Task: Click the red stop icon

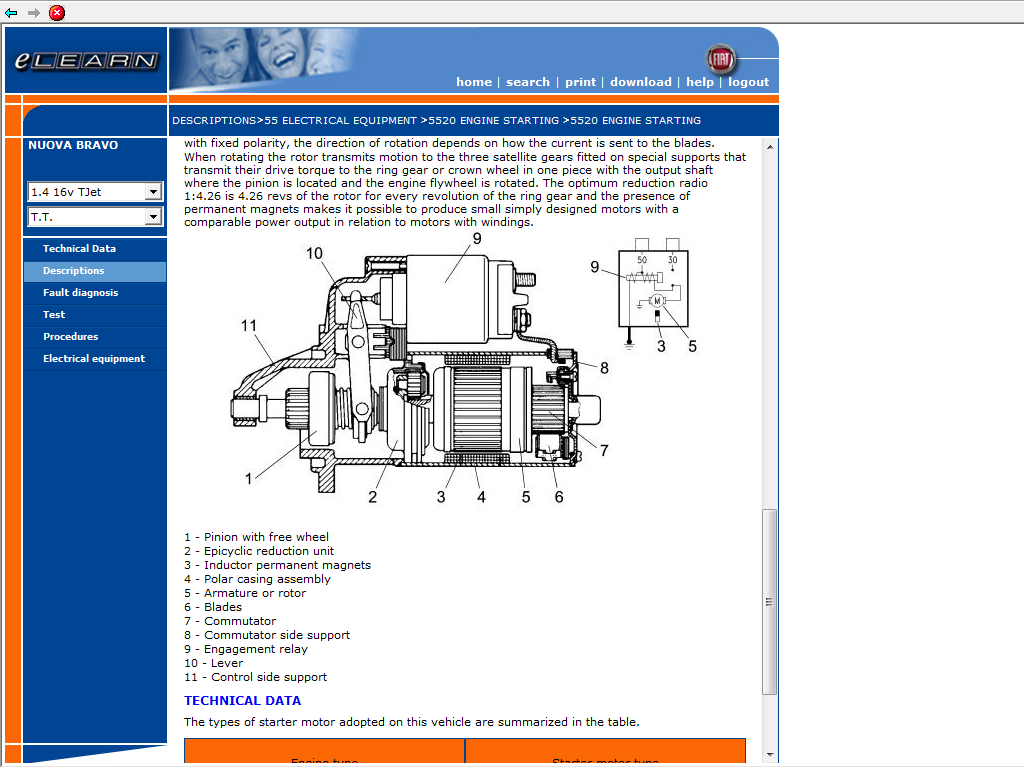Action: (57, 12)
